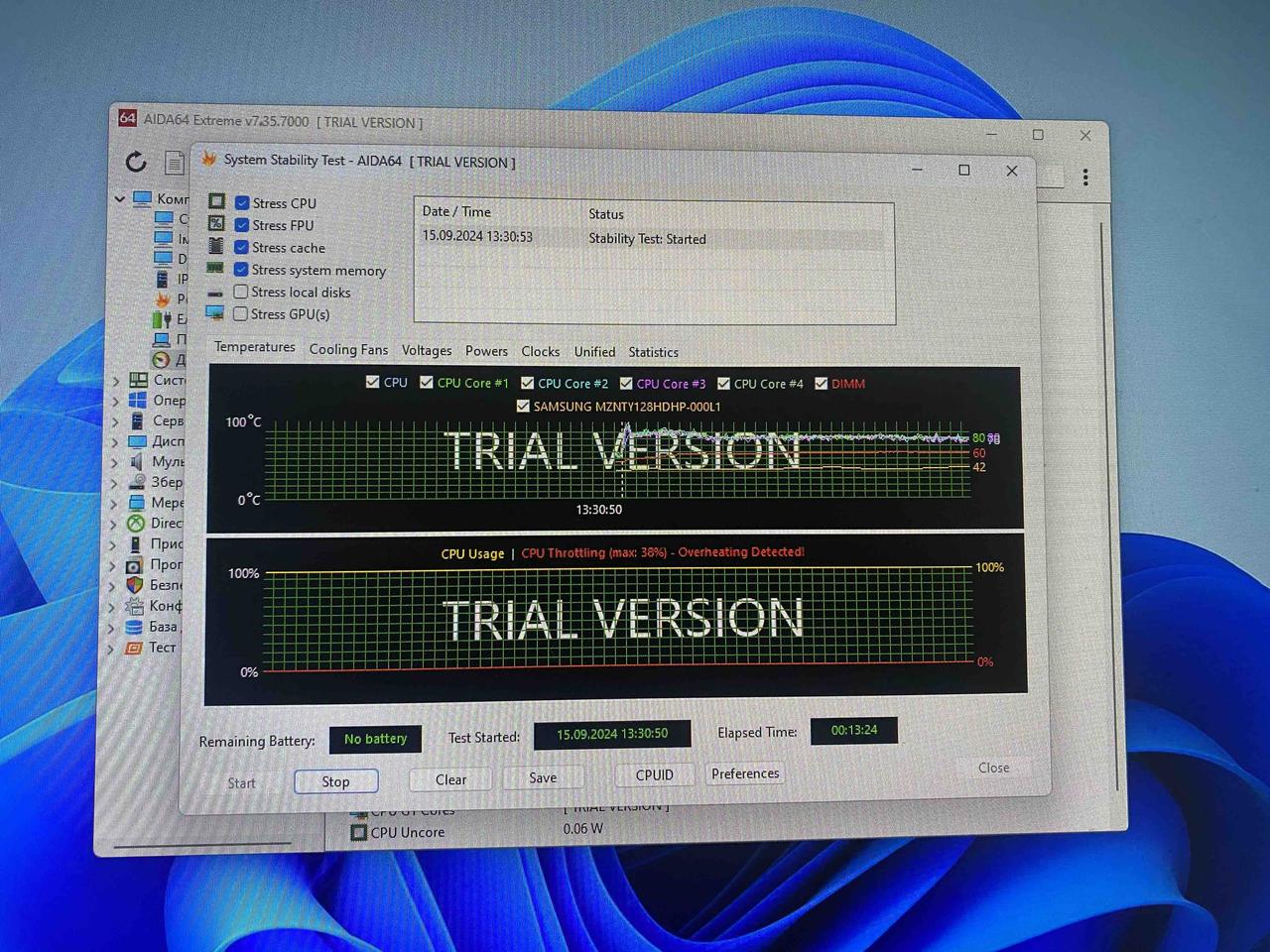
Task: Stop the stability test with Stop button
Action: 335,781
